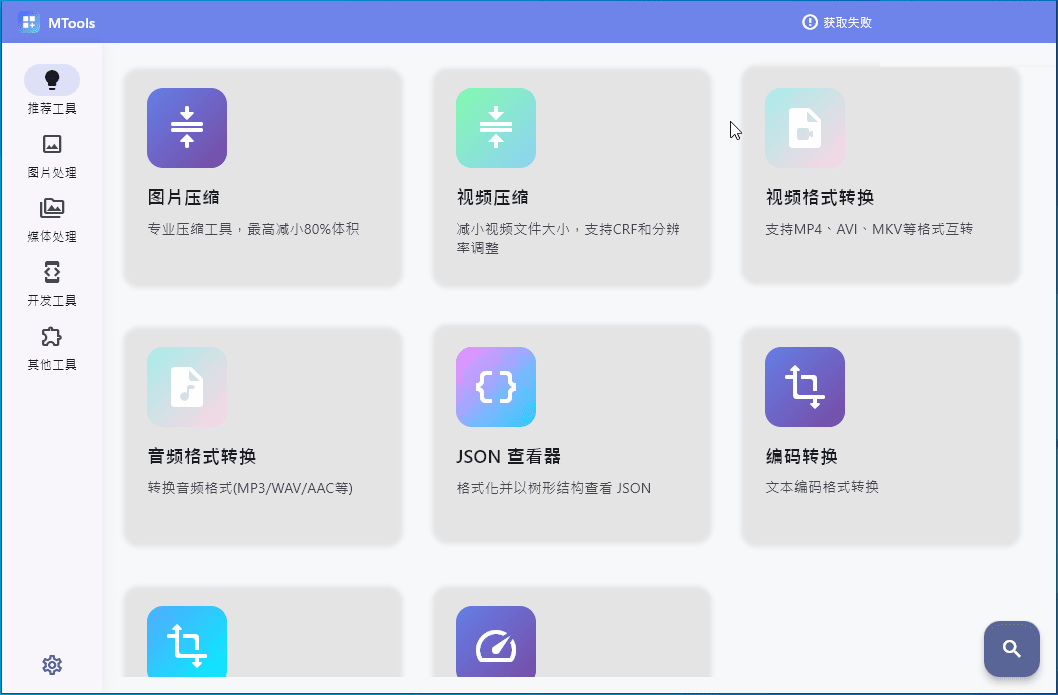Click the 编码转换 purple crop-rotate icon
The image size is (1058, 695).
(x=805, y=387)
